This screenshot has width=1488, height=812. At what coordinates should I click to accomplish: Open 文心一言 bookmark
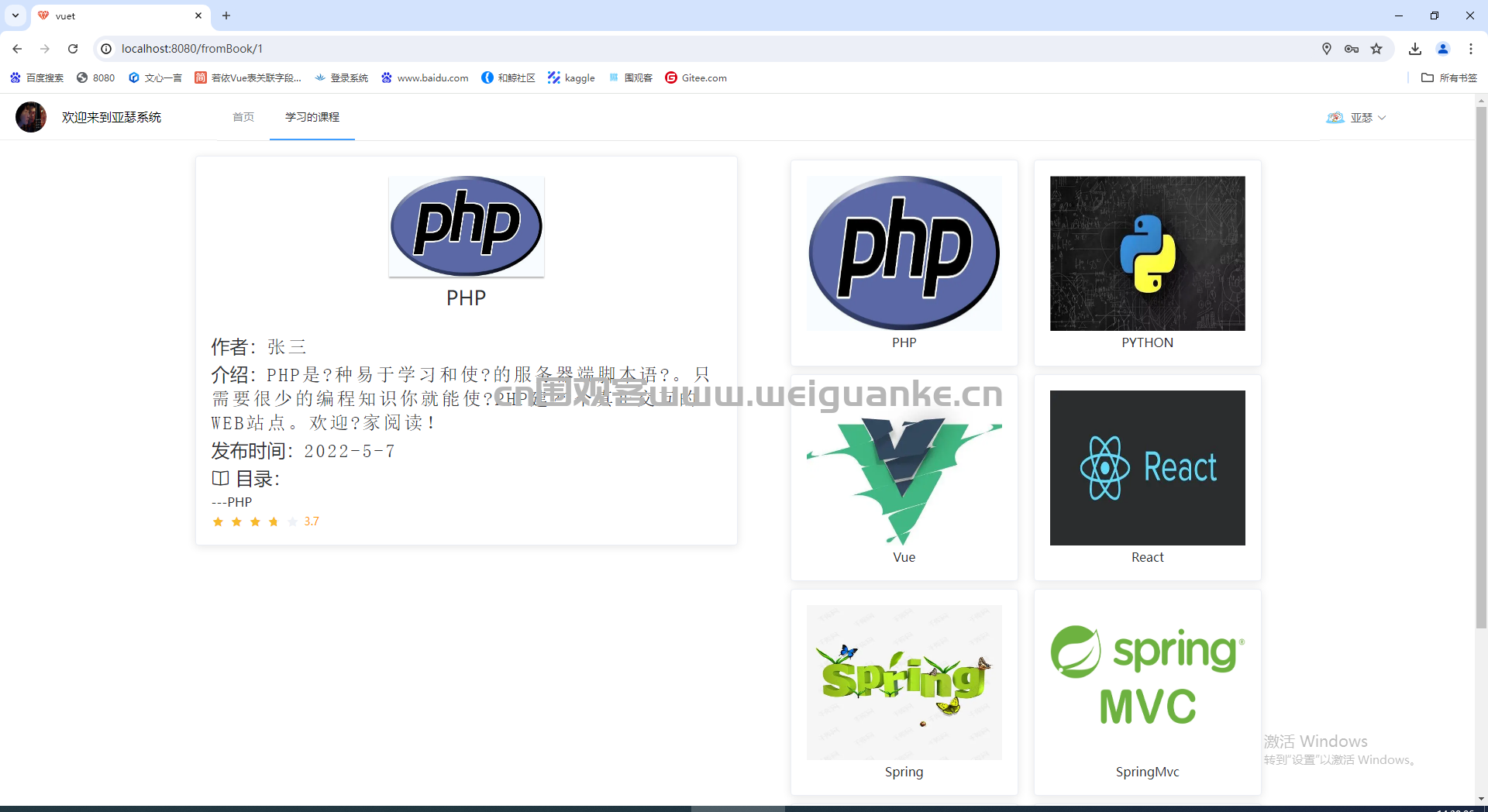(156, 77)
